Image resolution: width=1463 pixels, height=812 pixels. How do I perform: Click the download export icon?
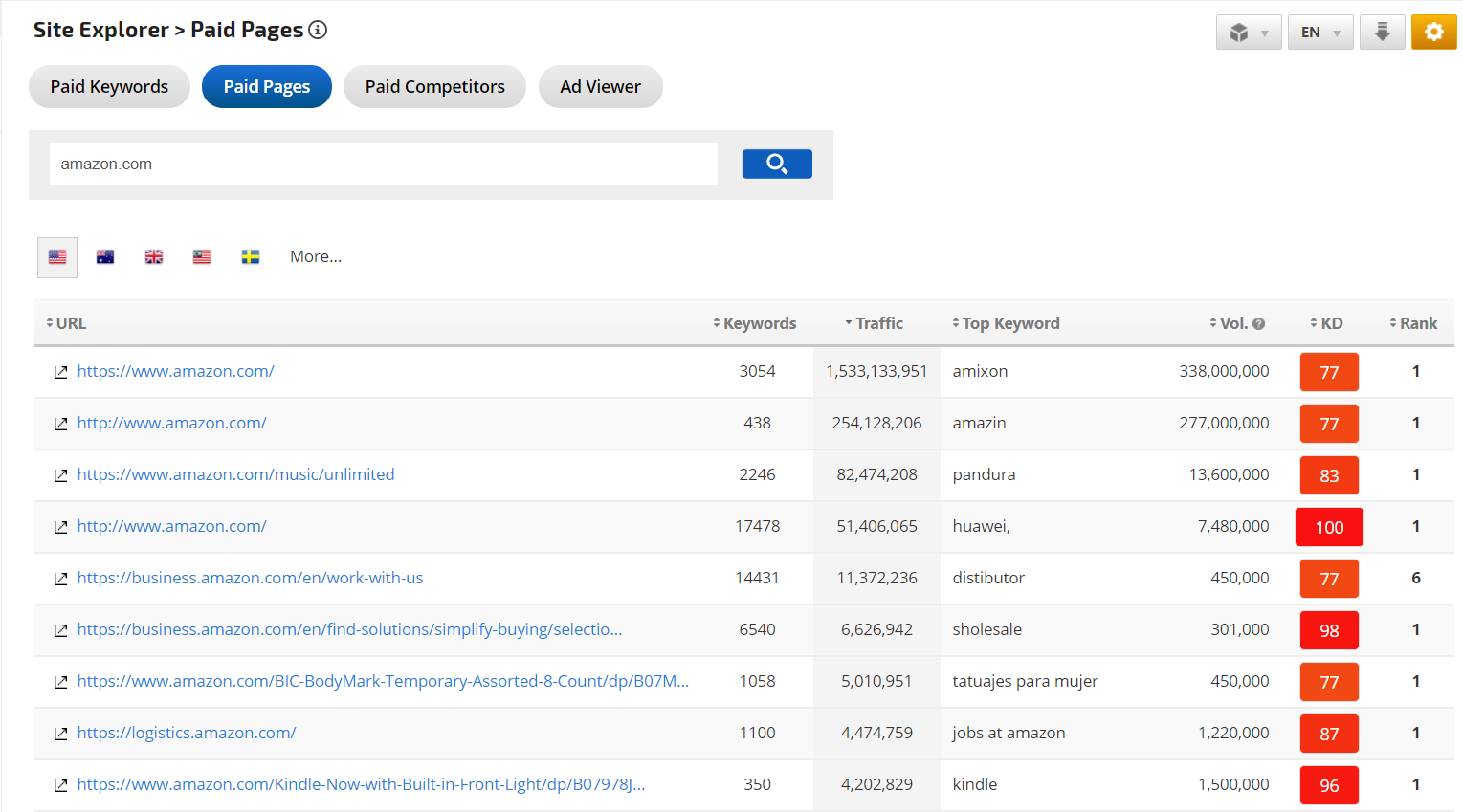tap(1382, 33)
